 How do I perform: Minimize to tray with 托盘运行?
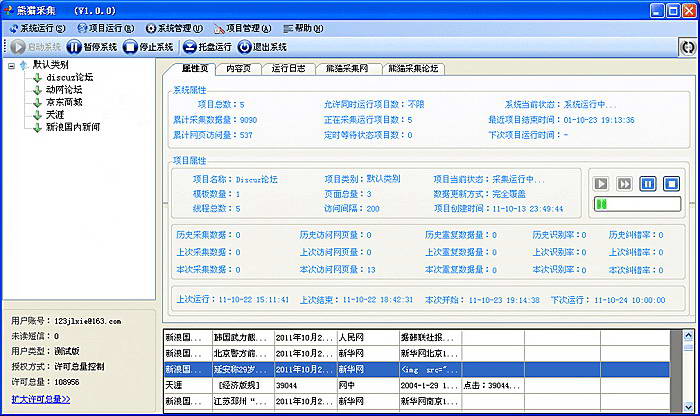[207, 47]
